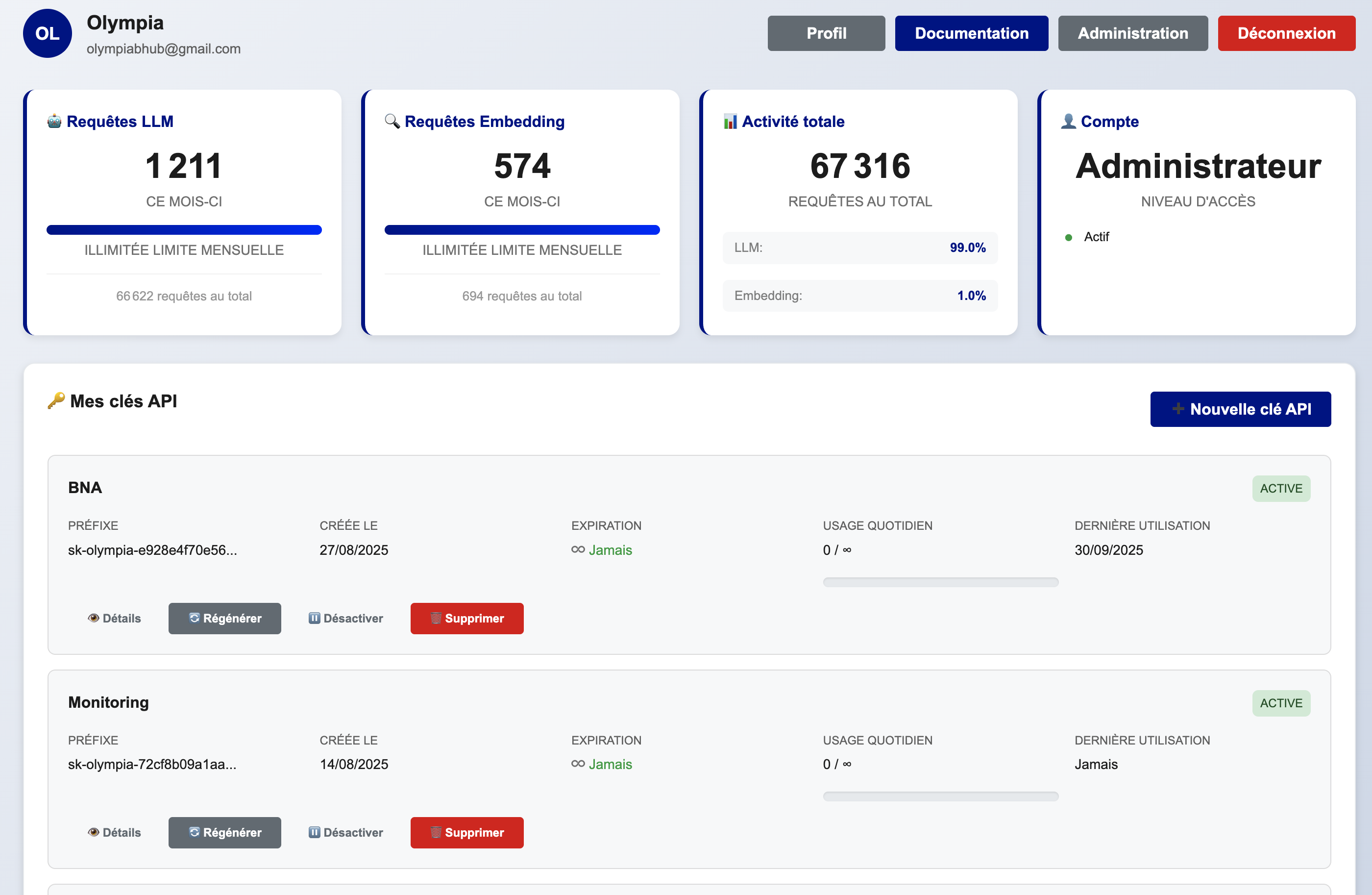Click the magnifier icon beside Requêtes Embedding
1372x895 pixels.
pyautogui.click(x=392, y=121)
